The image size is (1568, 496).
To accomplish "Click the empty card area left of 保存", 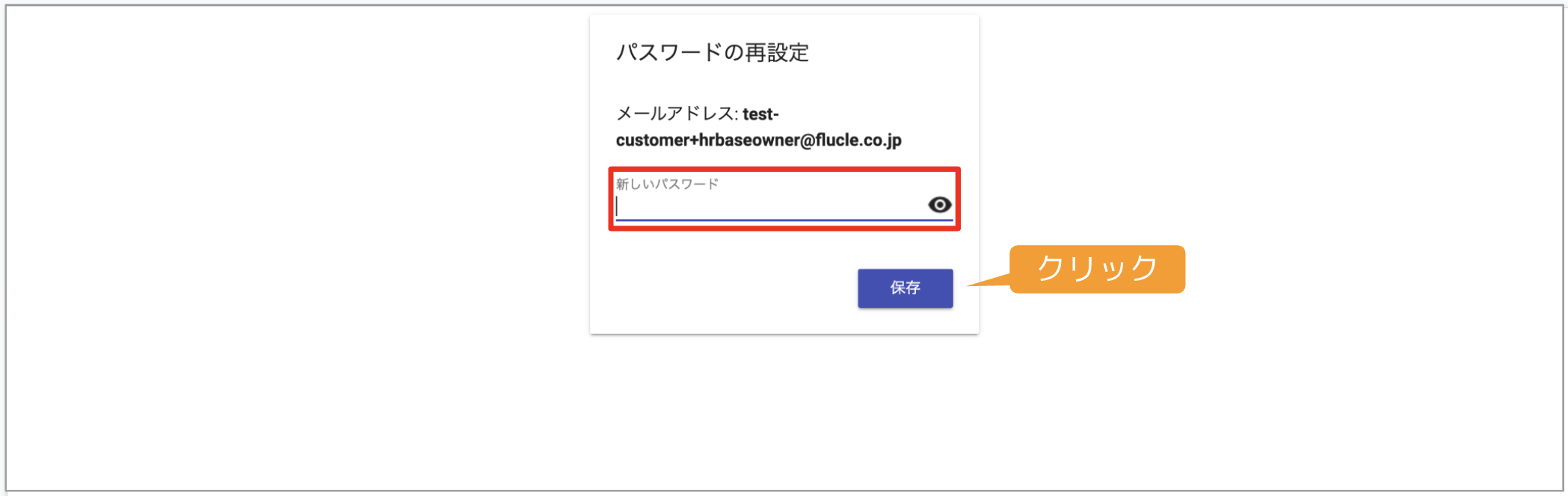I will pyautogui.click(x=733, y=288).
